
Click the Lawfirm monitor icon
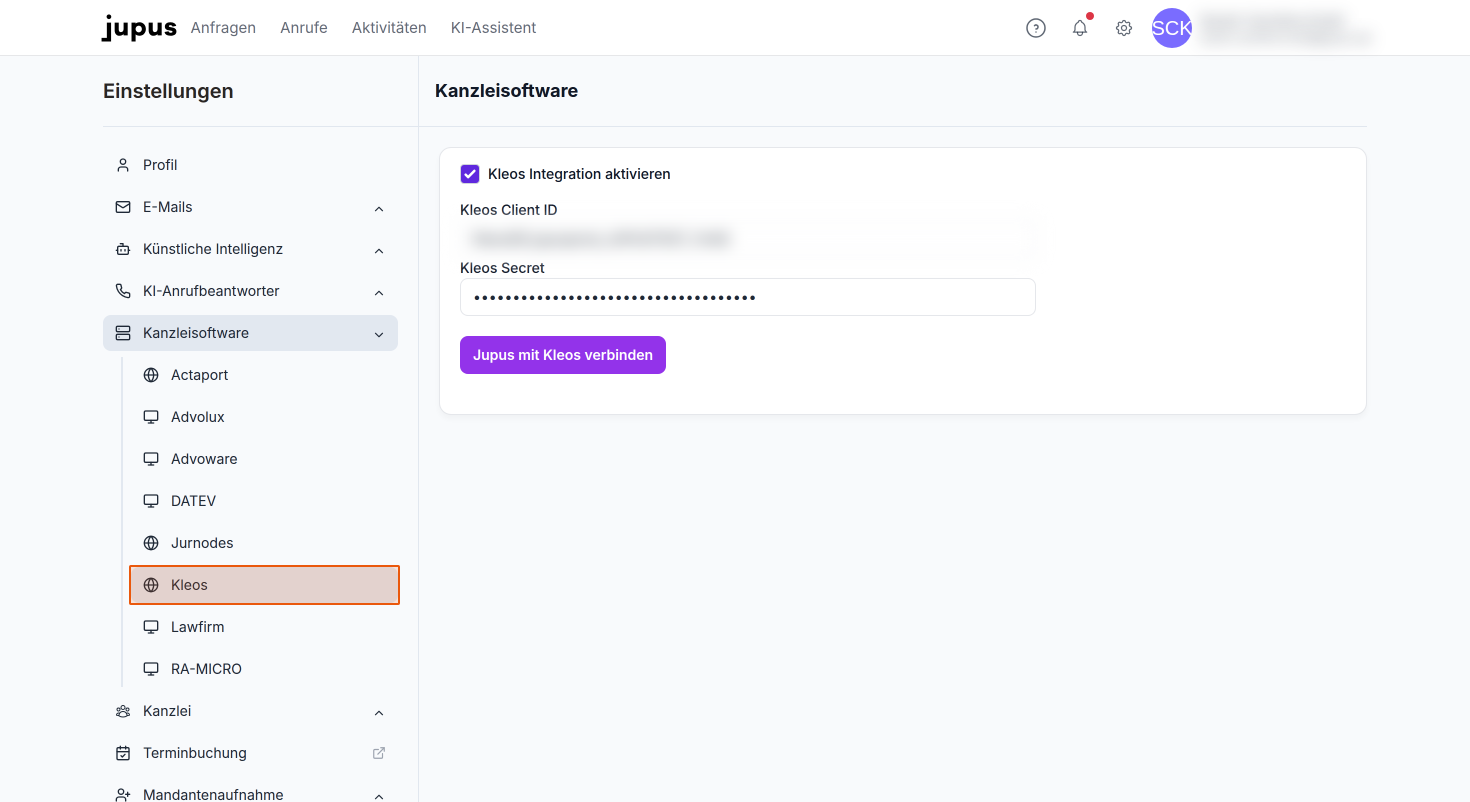[x=151, y=627]
